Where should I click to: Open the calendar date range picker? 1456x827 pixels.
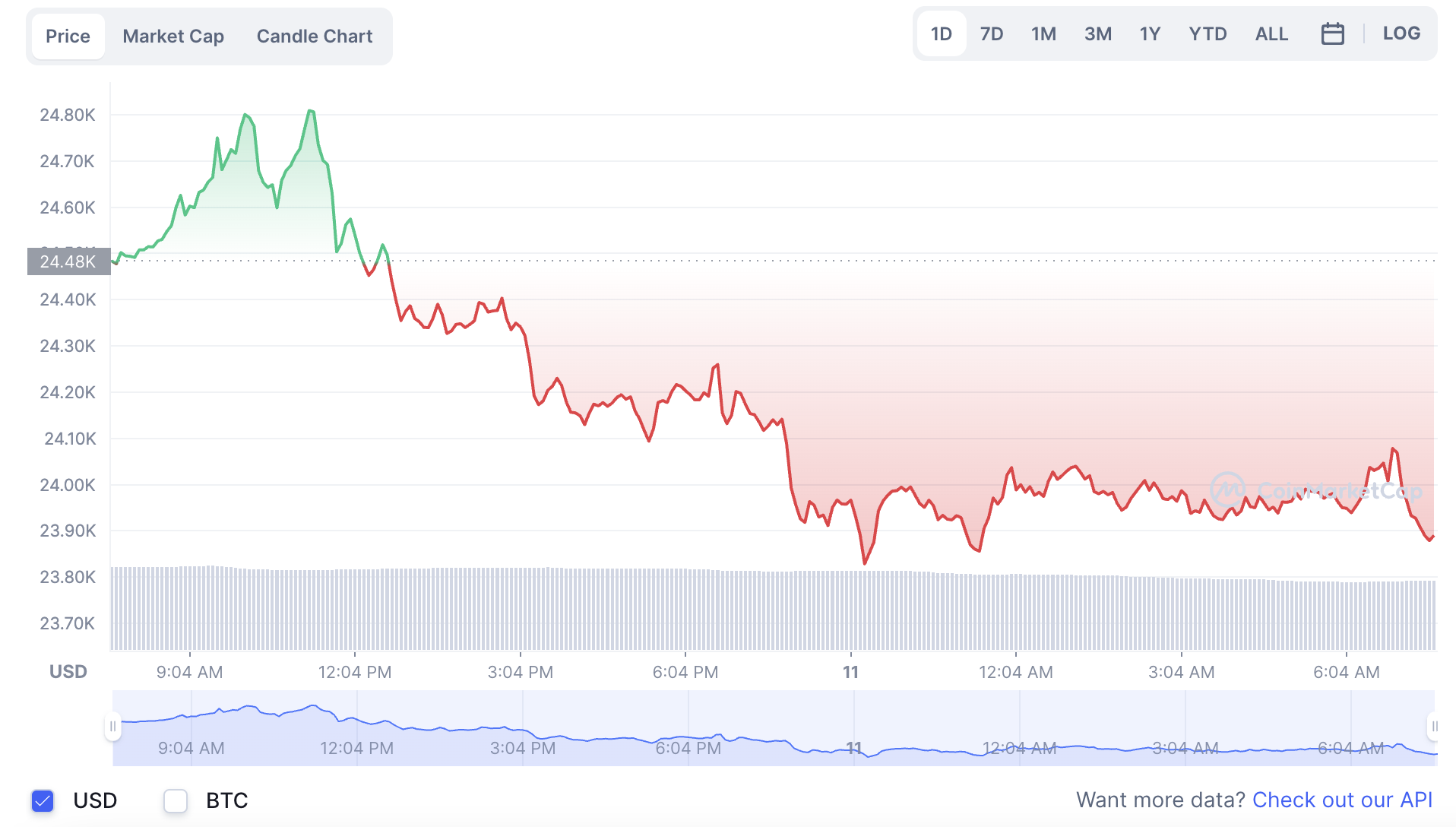tap(1332, 34)
